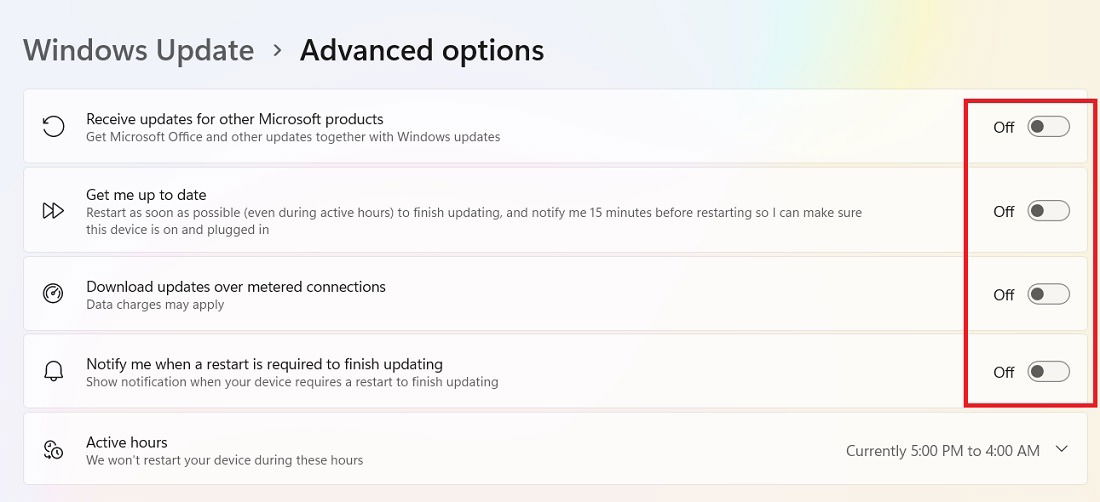The image size is (1100, 502).
Task: Click the breadcrumb separator arrow
Action: [x=278, y=50]
